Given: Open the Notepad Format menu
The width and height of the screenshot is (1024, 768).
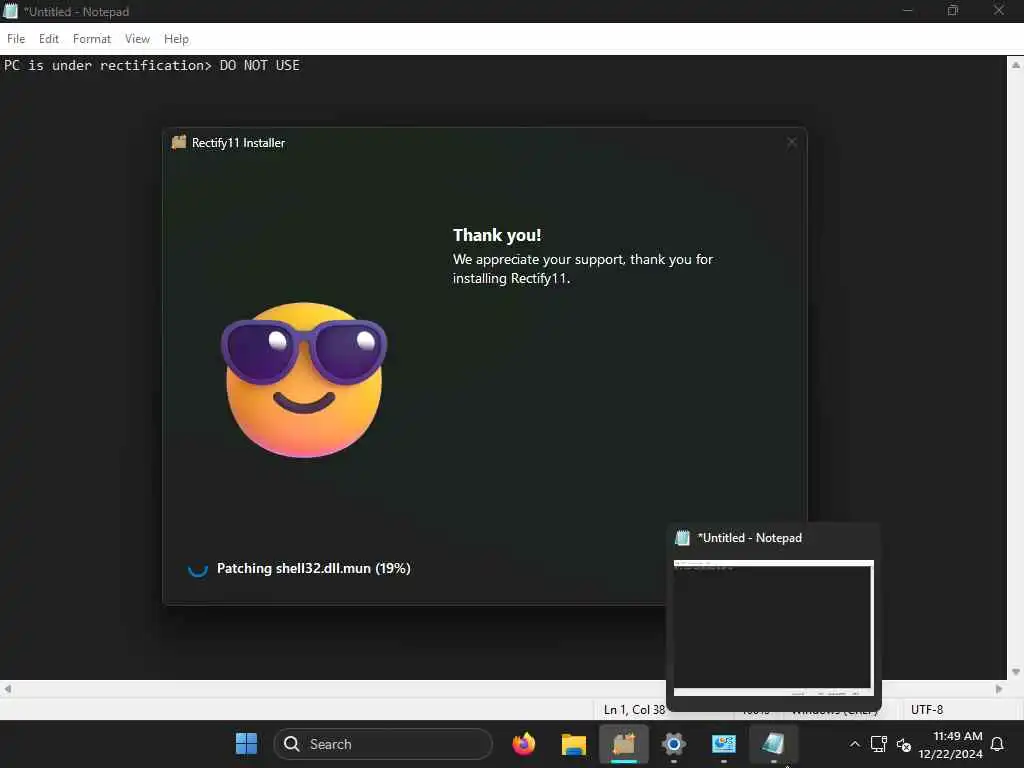Looking at the screenshot, I should (x=91, y=39).
